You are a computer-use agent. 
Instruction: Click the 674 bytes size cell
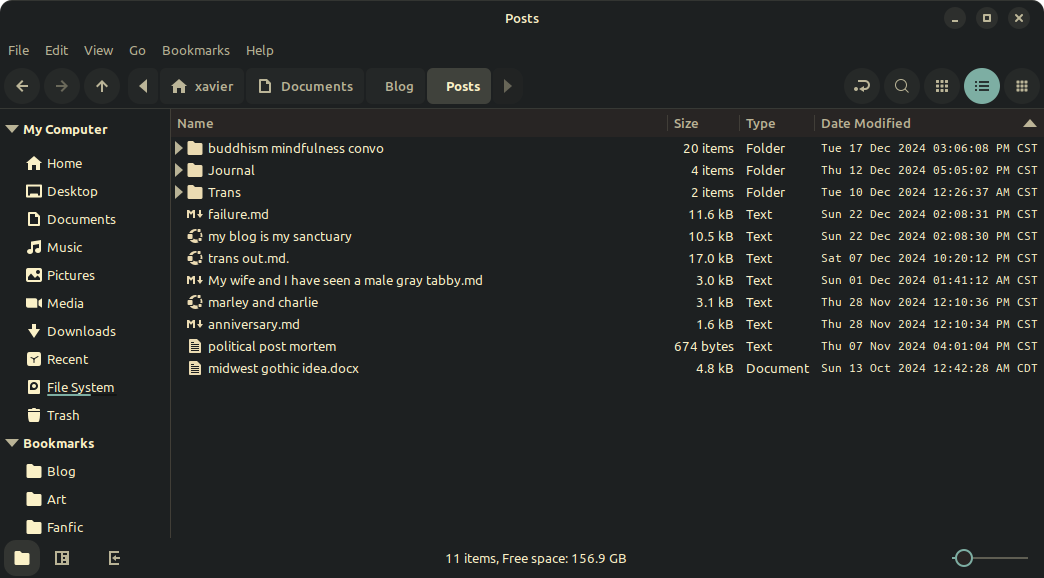pyautogui.click(x=703, y=346)
